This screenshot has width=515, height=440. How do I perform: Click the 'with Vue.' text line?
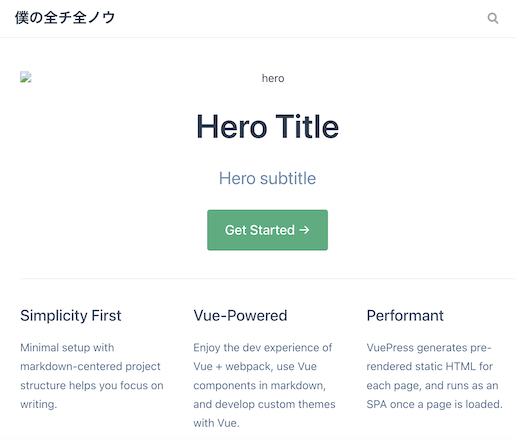[x=216, y=423]
